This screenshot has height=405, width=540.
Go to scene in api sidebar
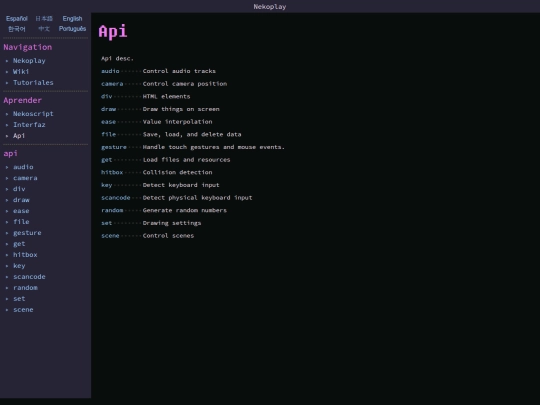tap(23, 310)
